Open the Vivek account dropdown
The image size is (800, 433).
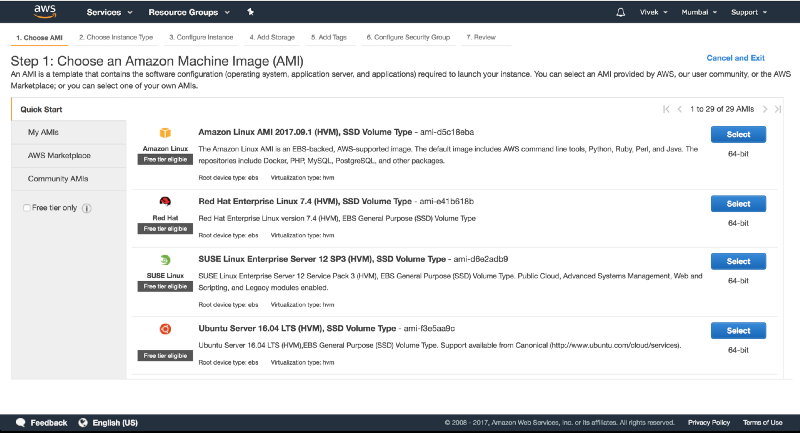(654, 12)
